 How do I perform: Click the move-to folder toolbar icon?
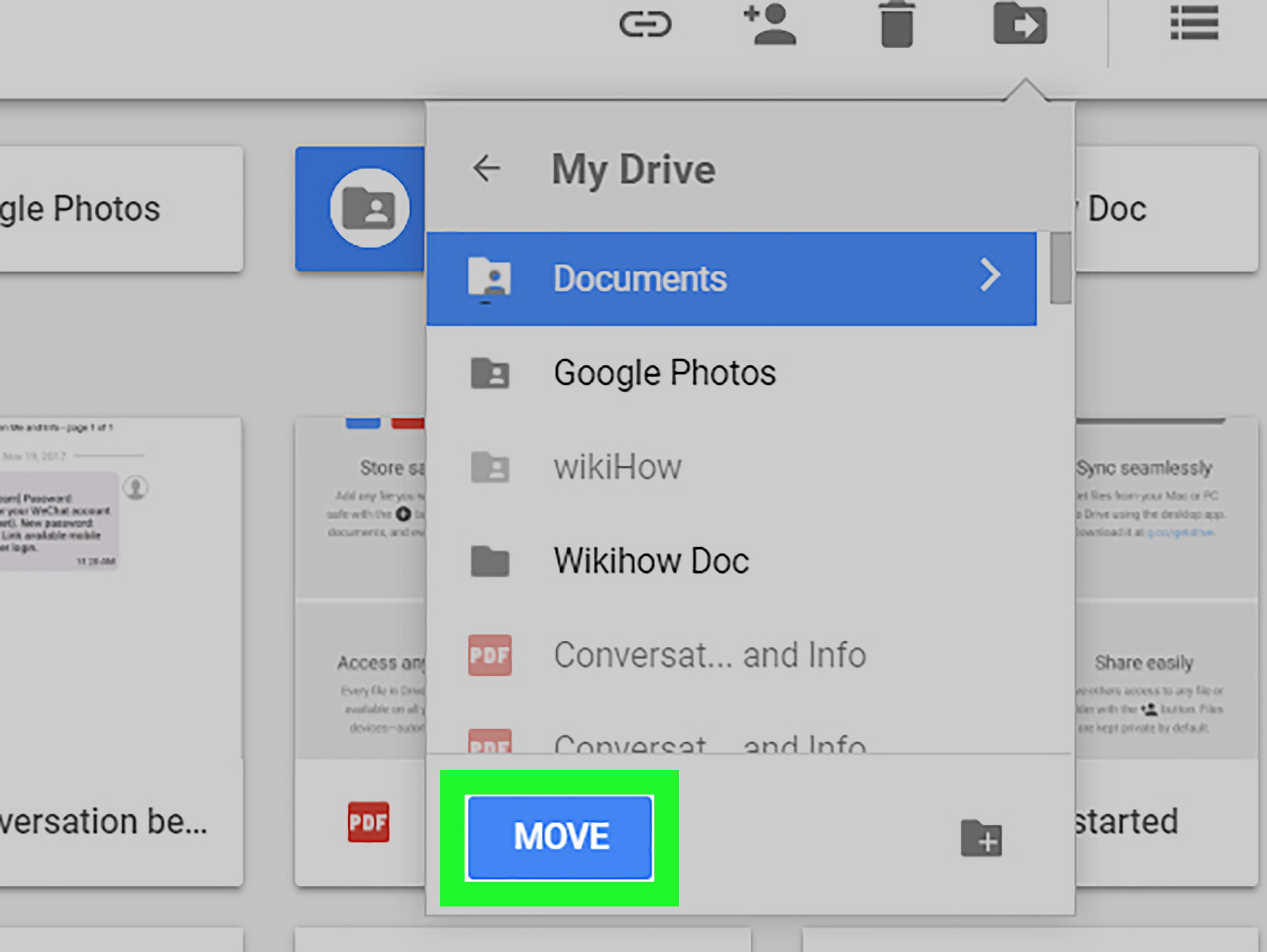1020,23
